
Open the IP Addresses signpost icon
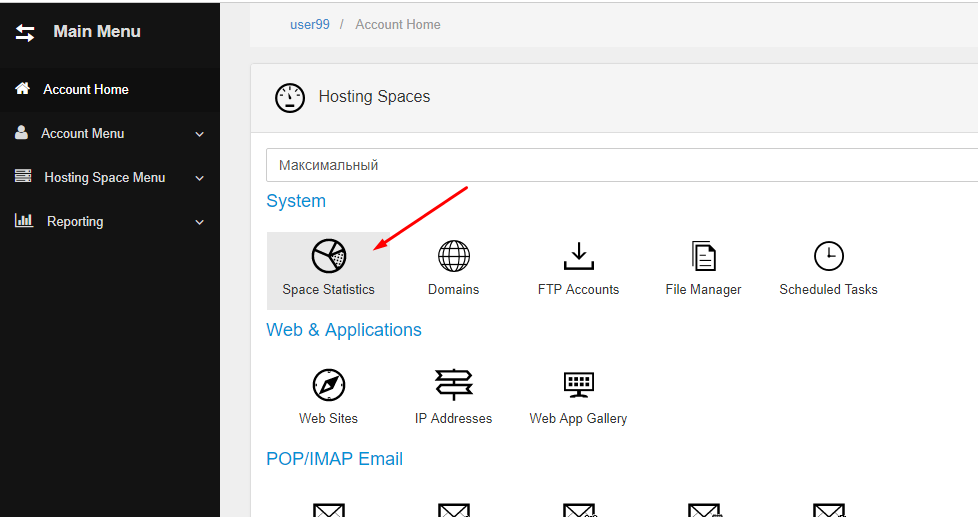(453, 384)
